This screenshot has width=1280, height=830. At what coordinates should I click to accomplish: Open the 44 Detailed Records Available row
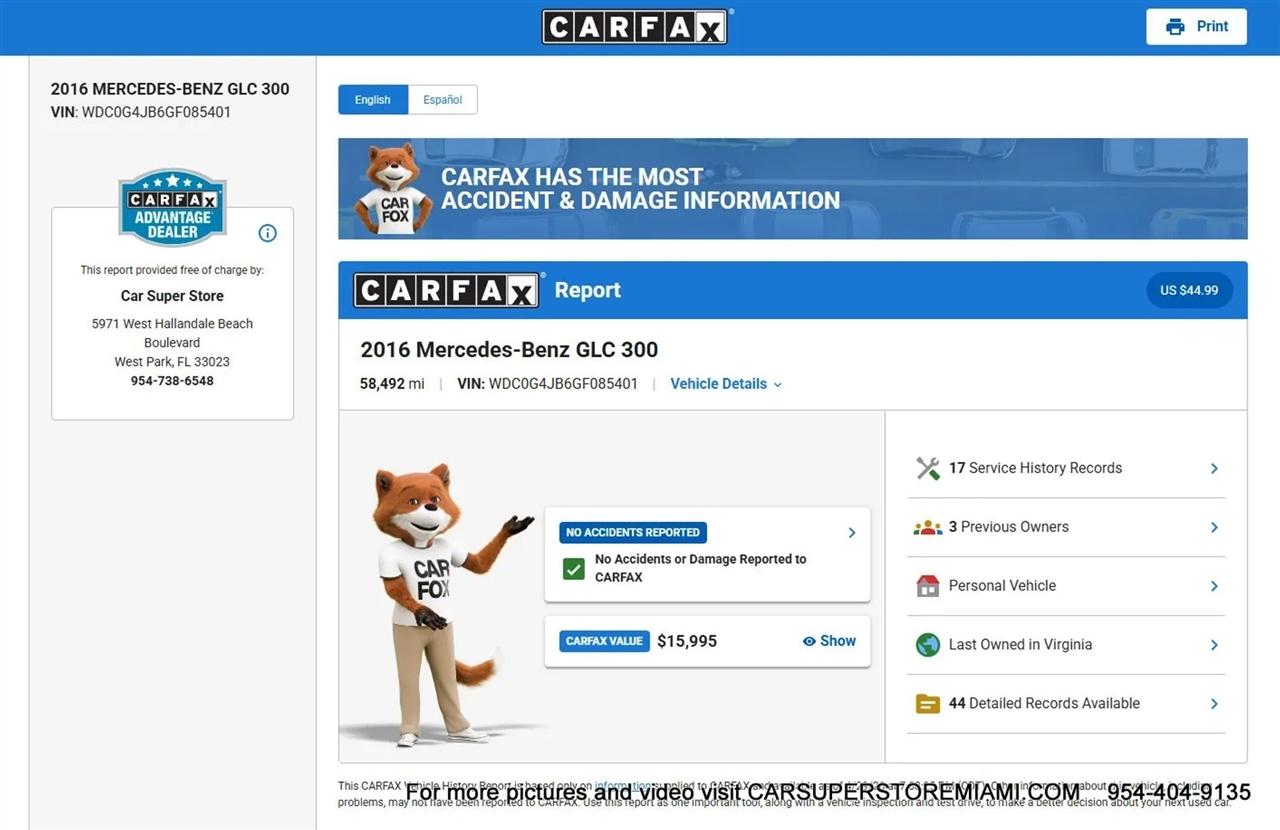tap(1066, 704)
